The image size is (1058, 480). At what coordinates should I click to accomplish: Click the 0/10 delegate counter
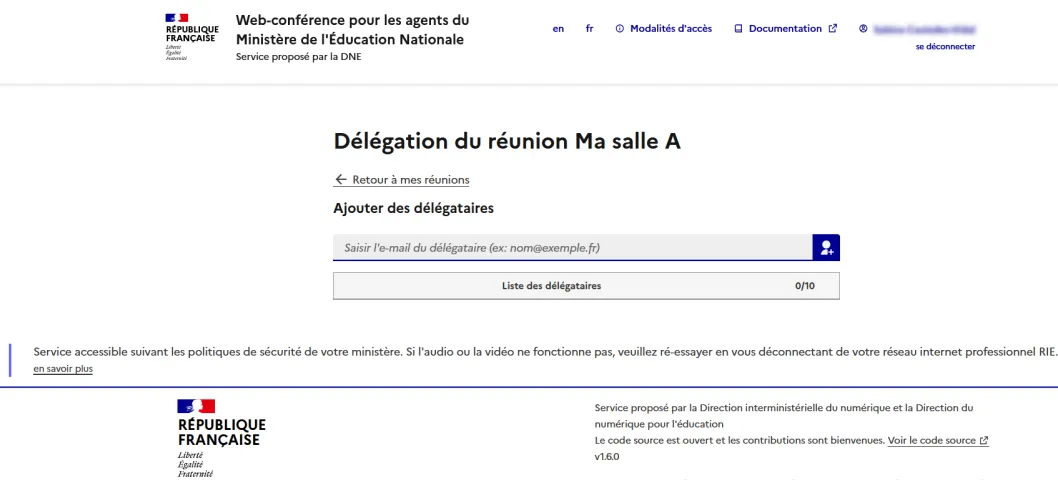tap(805, 286)
